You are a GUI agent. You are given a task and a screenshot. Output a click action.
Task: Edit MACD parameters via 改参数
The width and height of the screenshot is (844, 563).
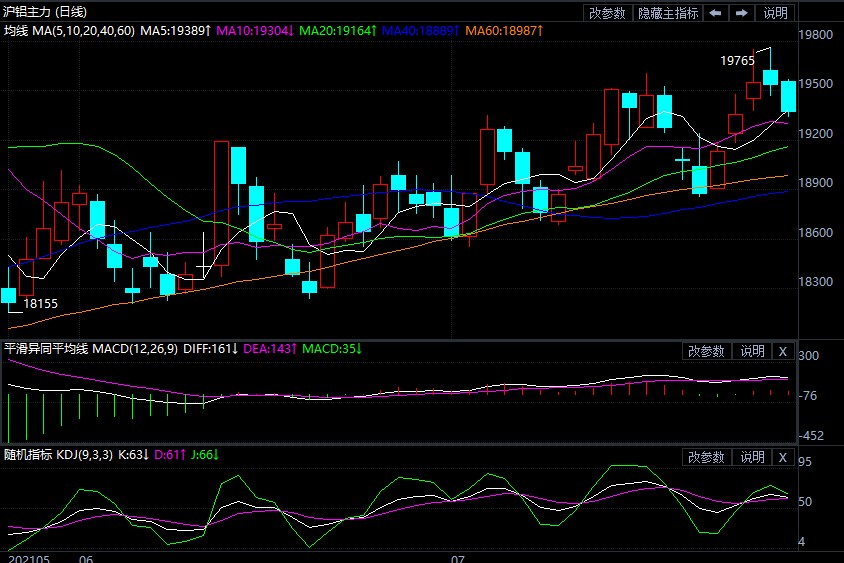[x=706, y=351]
